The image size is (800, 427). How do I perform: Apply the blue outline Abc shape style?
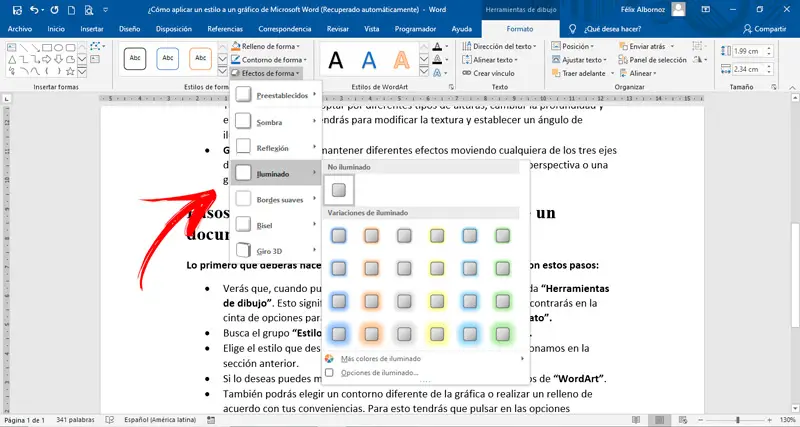coord(168,59)
